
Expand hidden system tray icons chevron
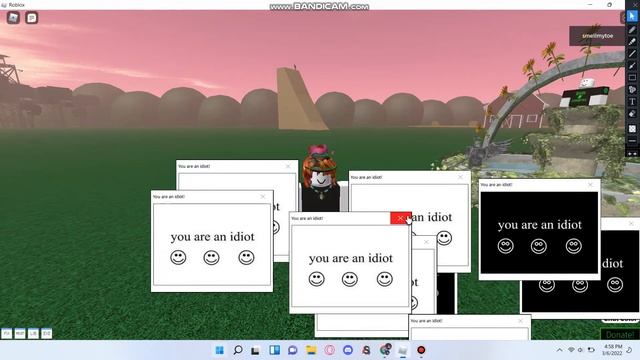coord(559,350)
